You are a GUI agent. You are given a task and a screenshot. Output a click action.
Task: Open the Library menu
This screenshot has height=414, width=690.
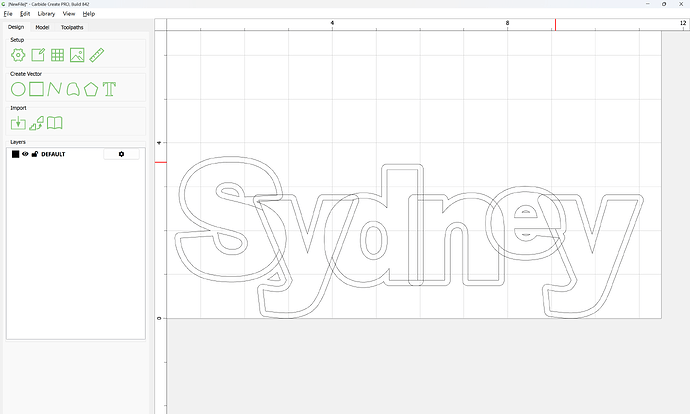(46, 14)
